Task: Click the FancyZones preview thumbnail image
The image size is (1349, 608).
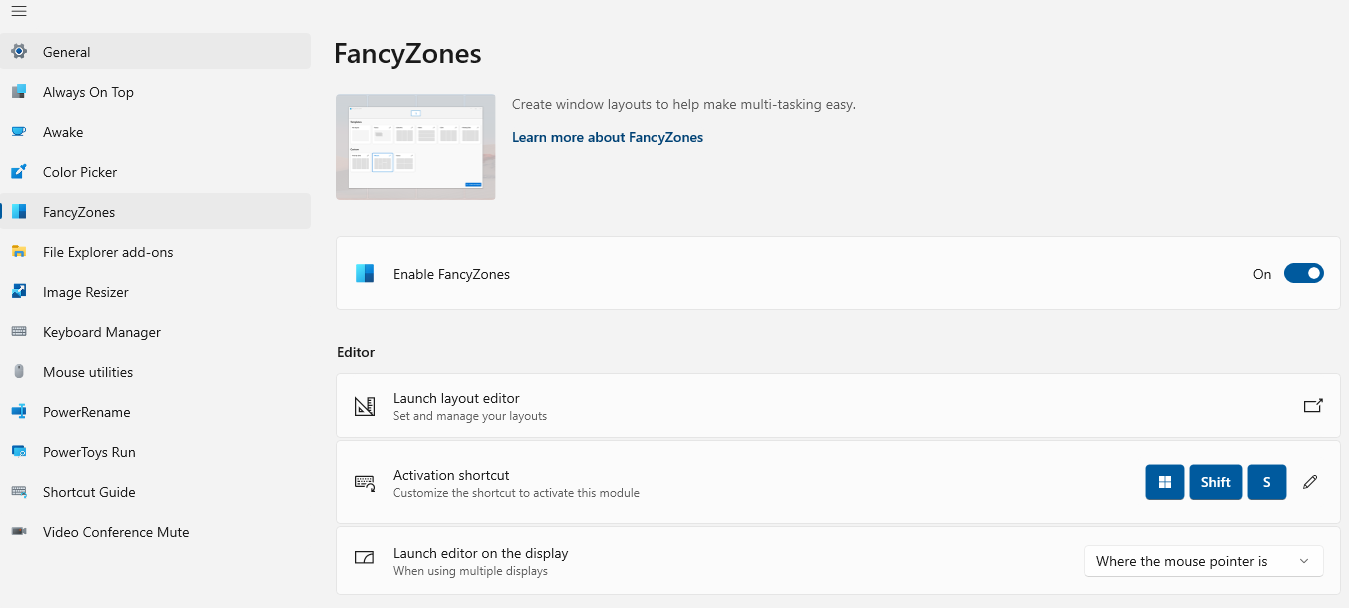Action: [x=416, y=147]
